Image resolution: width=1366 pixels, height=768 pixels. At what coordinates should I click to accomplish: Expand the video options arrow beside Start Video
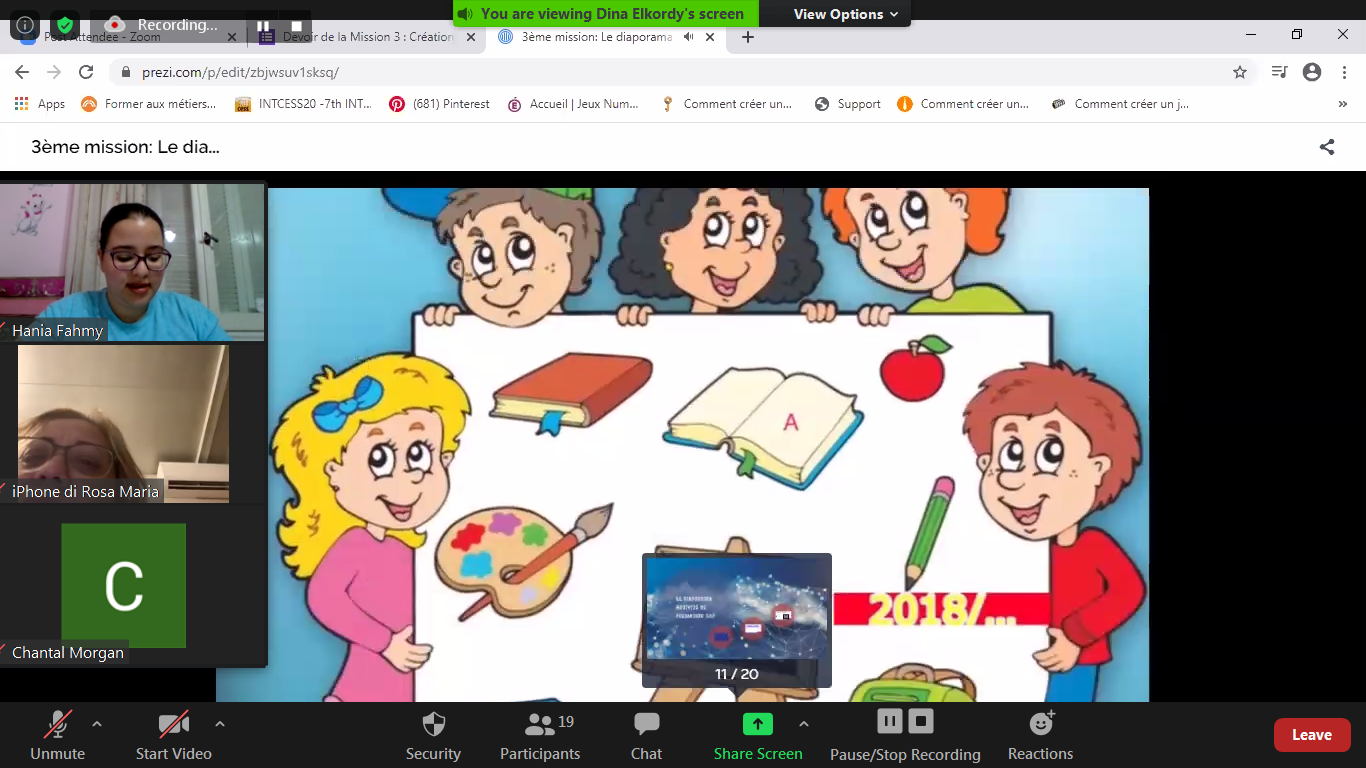[220, 723]
